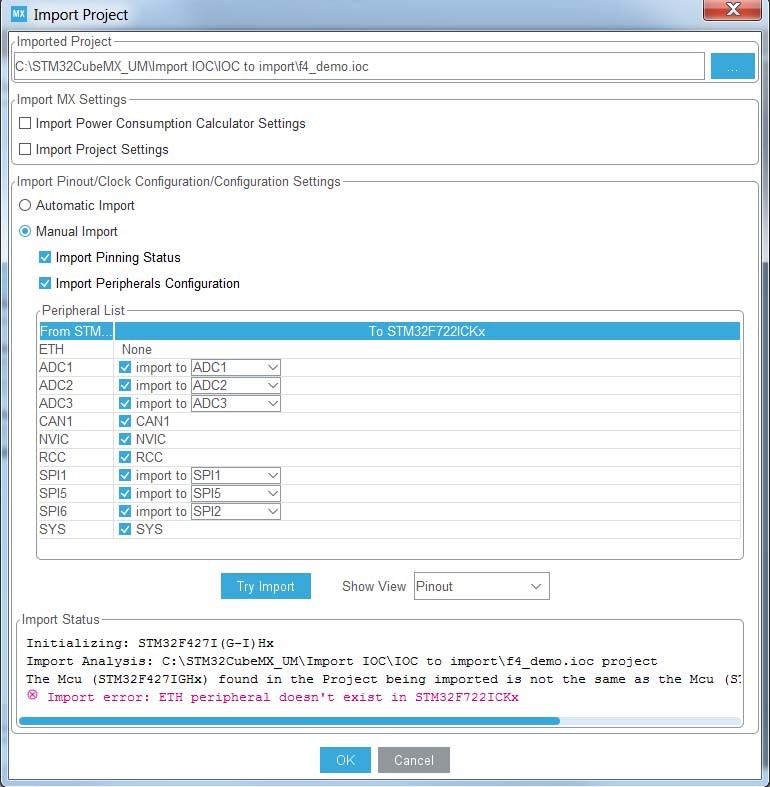Open ADC2 target peripheral dropdown
This screenshot has width=770, height=787.
click(x=235, y=385)
